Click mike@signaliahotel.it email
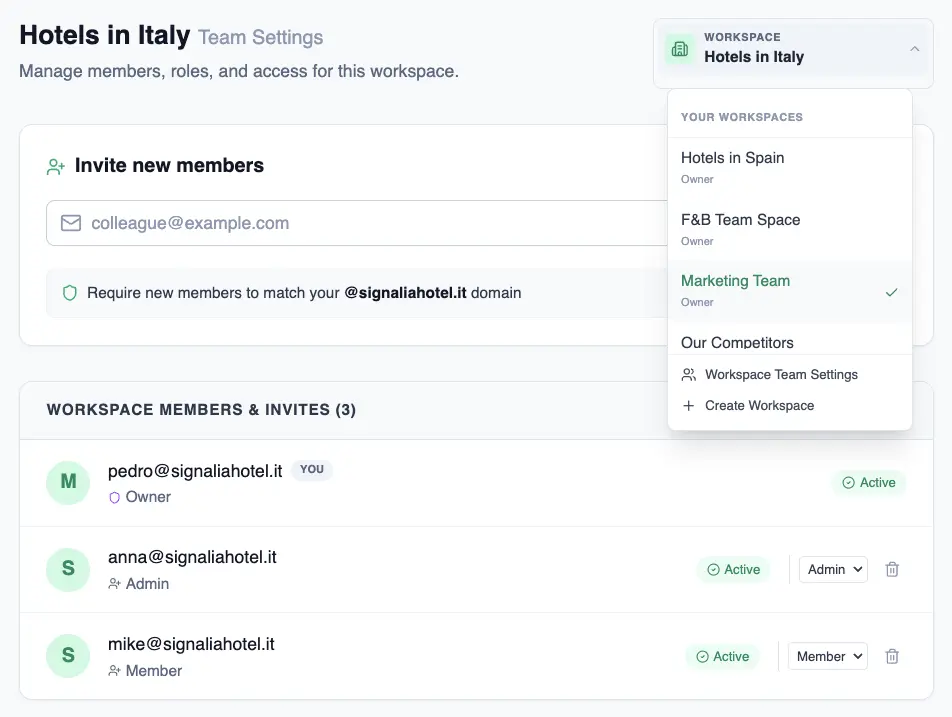The height and width of the screenshot is (717, 952). pyautogui.click(x=191, y=644)
